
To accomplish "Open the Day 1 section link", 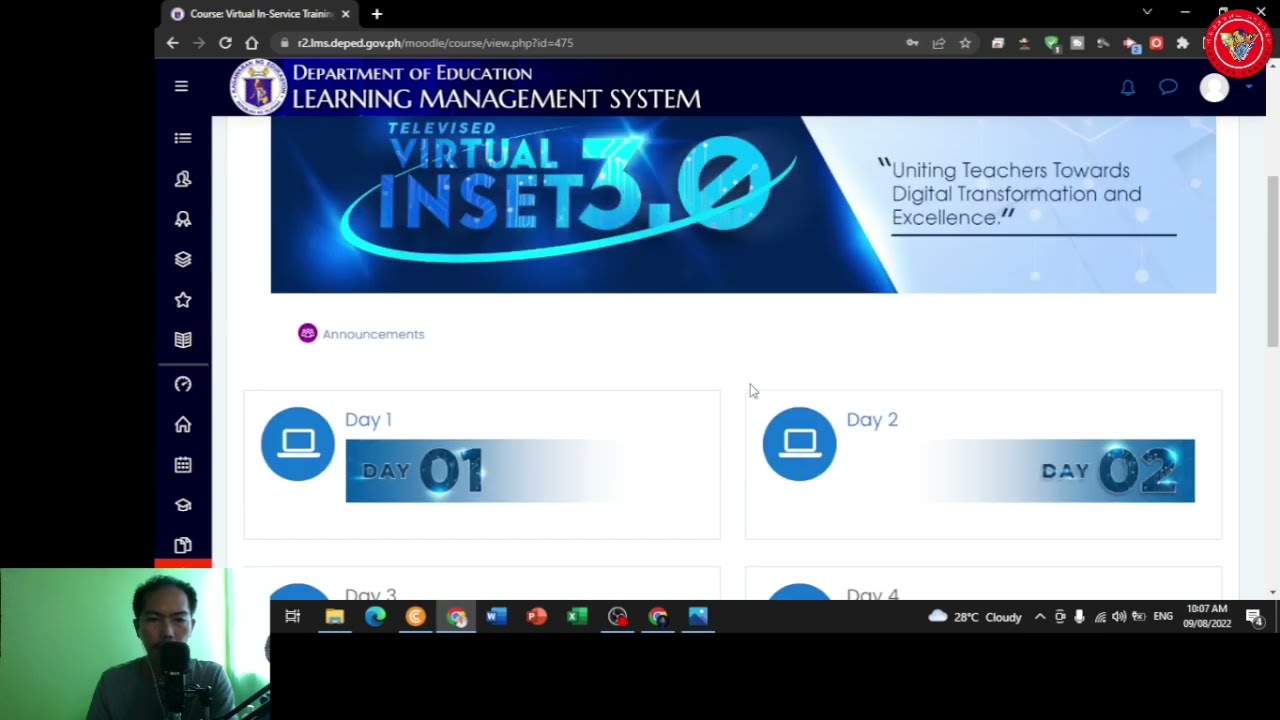I will tap(368, 420).
